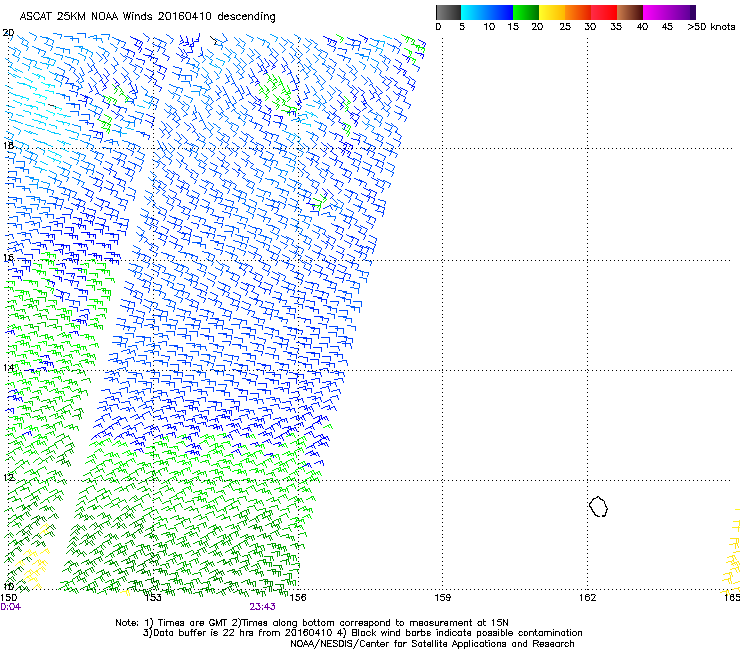This screenshot has width=740, height=650.
Task: Click the small black island outline near 162
Action: (x=598, y=506)
